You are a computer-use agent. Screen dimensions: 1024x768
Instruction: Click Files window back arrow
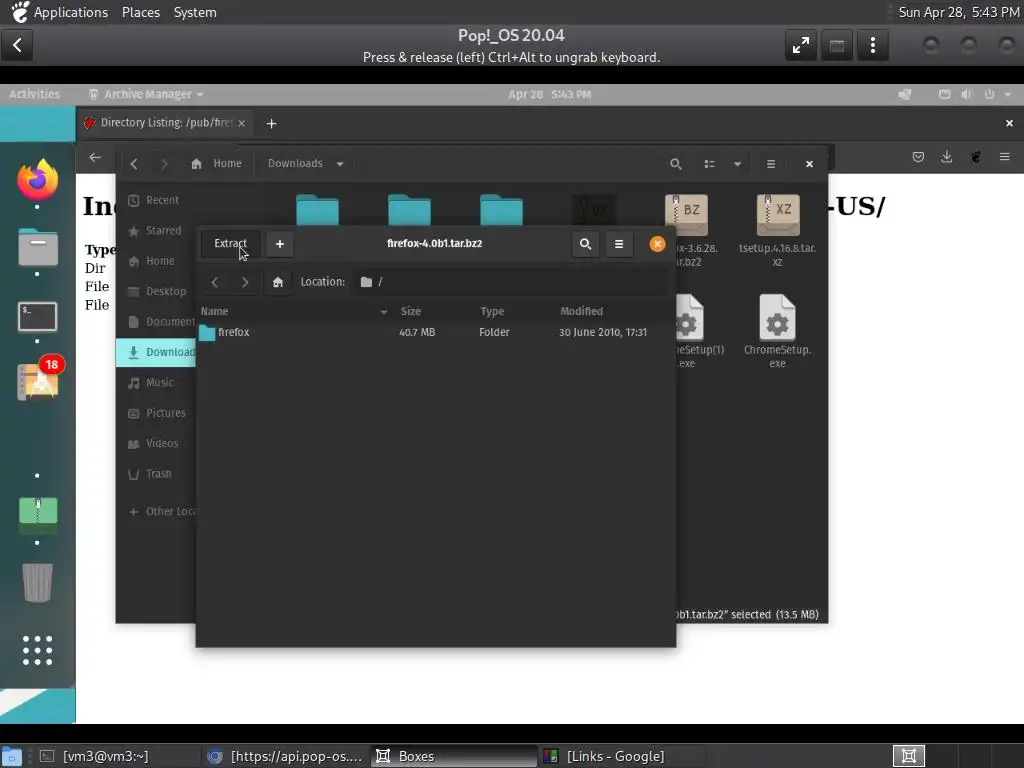coord(134,164)
